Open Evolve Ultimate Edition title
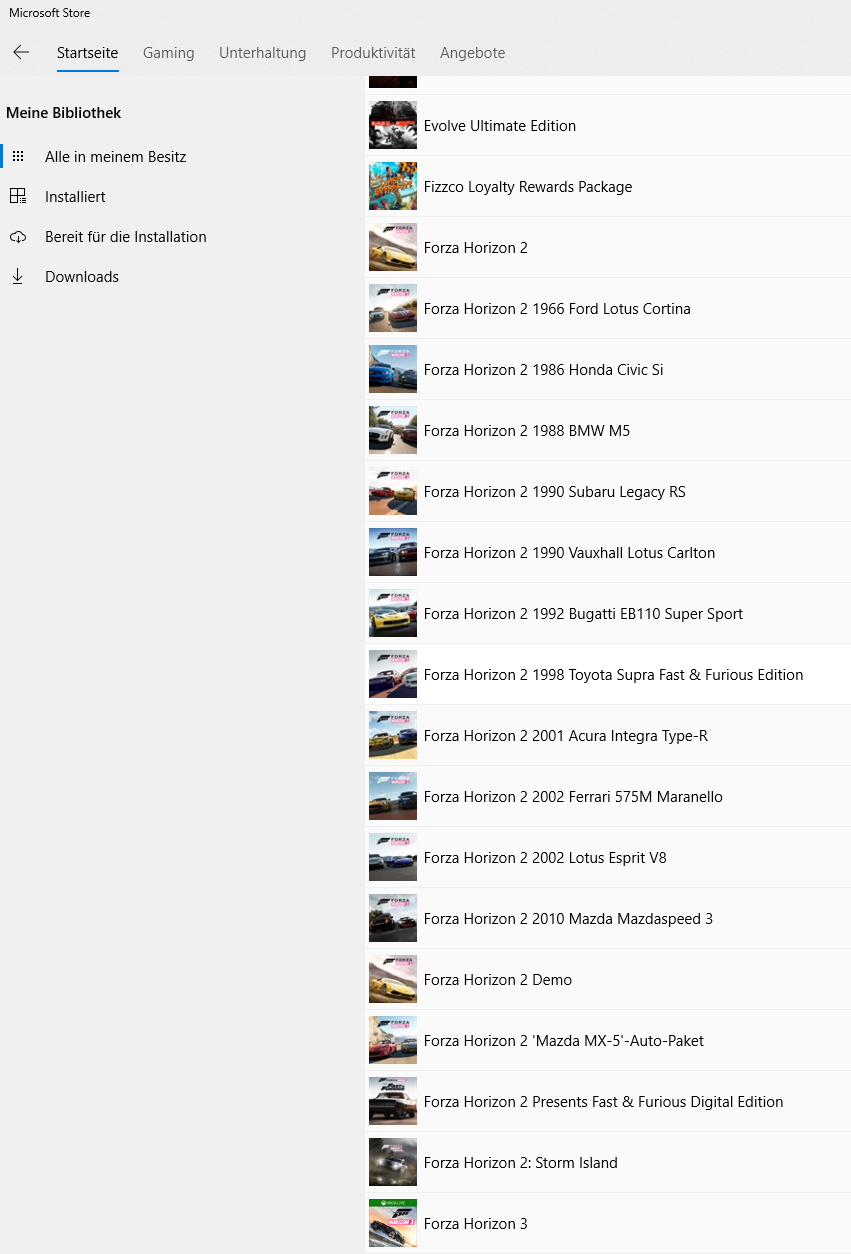This screenshot has height=1254, width=851. [500, 126]
